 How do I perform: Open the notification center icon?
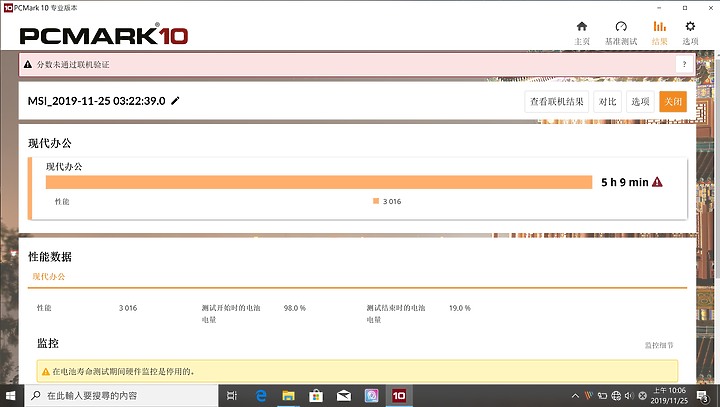[x=702, y=396]
